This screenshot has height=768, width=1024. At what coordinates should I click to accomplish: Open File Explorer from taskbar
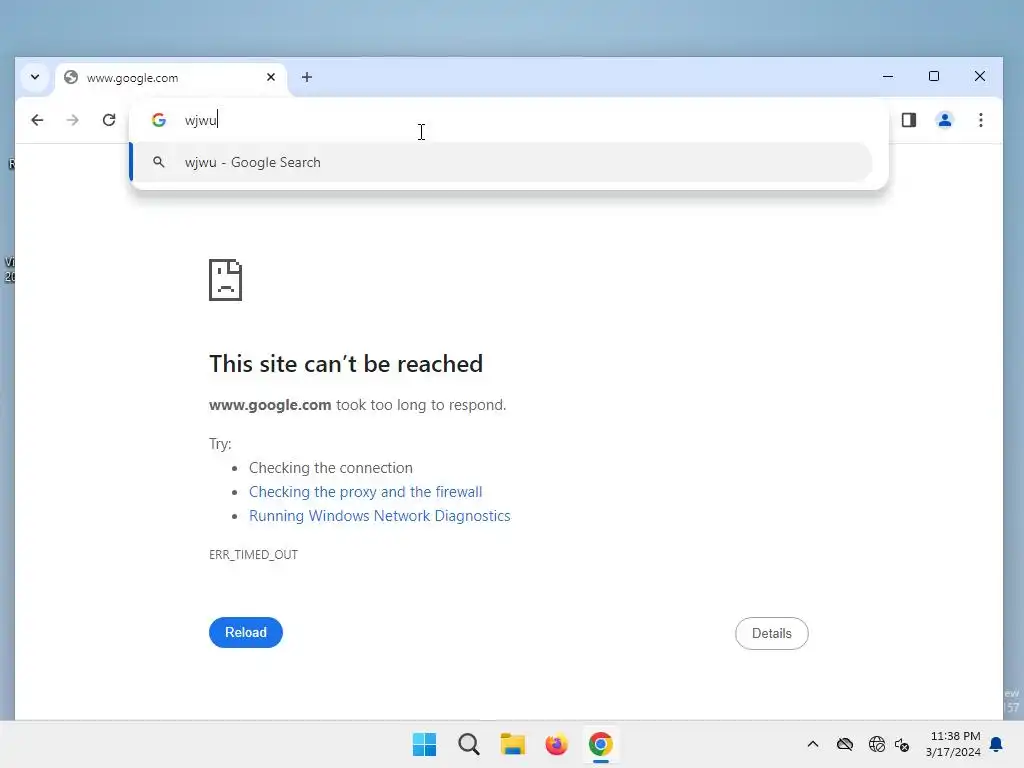513,744
